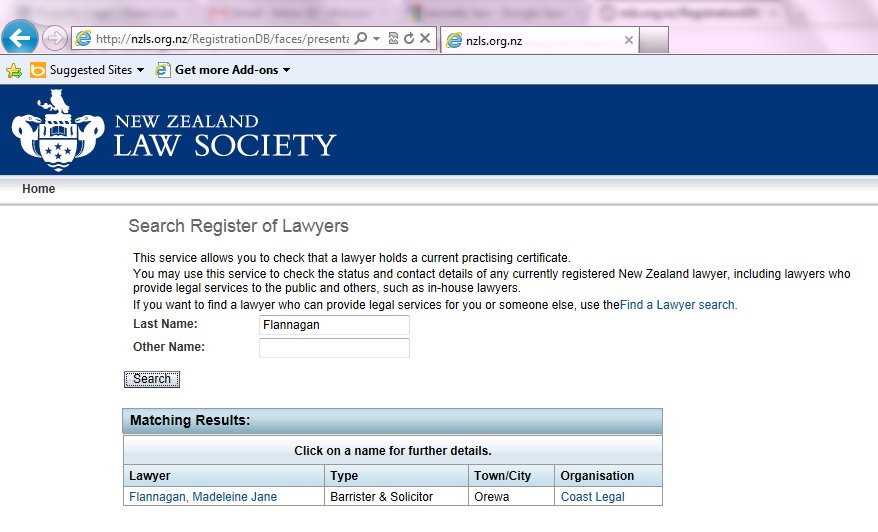
Task: Click the search magnifier in address bar
Action: (x=361, y=38)
